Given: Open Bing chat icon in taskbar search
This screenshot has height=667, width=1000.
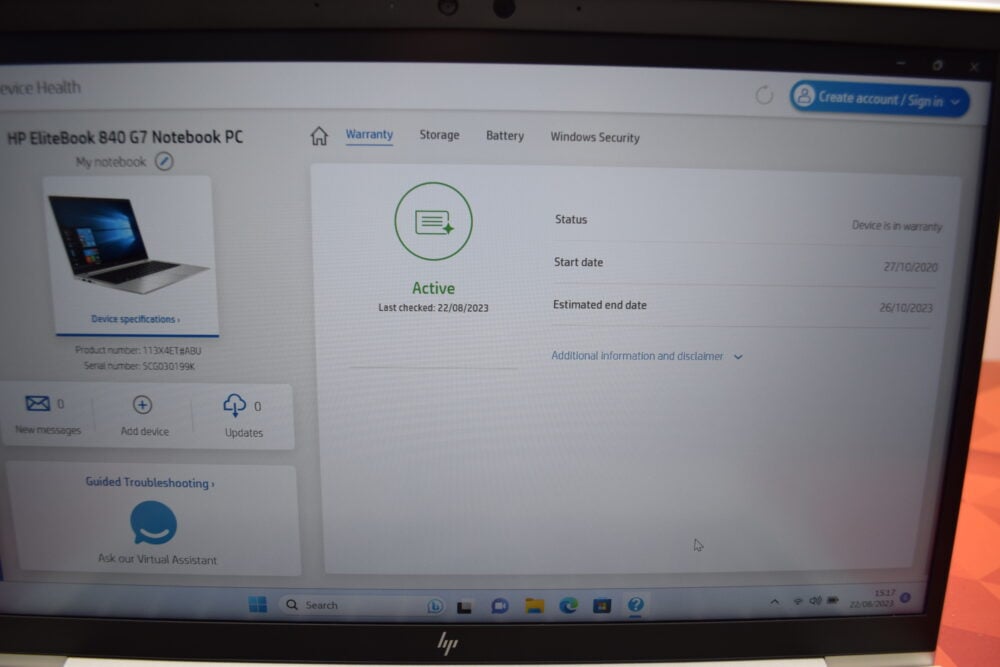Looking at the screenshot, I should point(435,606).
